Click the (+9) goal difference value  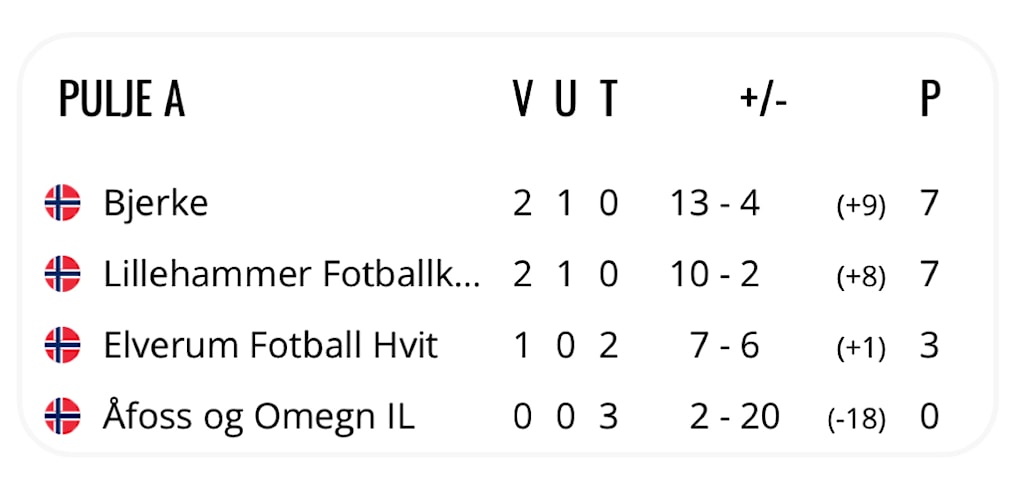pos(861,206)
